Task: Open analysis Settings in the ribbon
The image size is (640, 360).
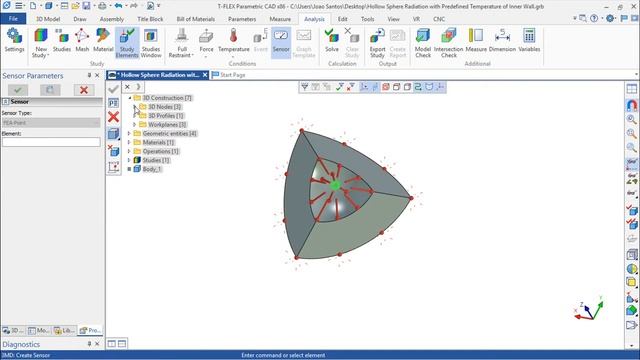Action: [14, 41]
